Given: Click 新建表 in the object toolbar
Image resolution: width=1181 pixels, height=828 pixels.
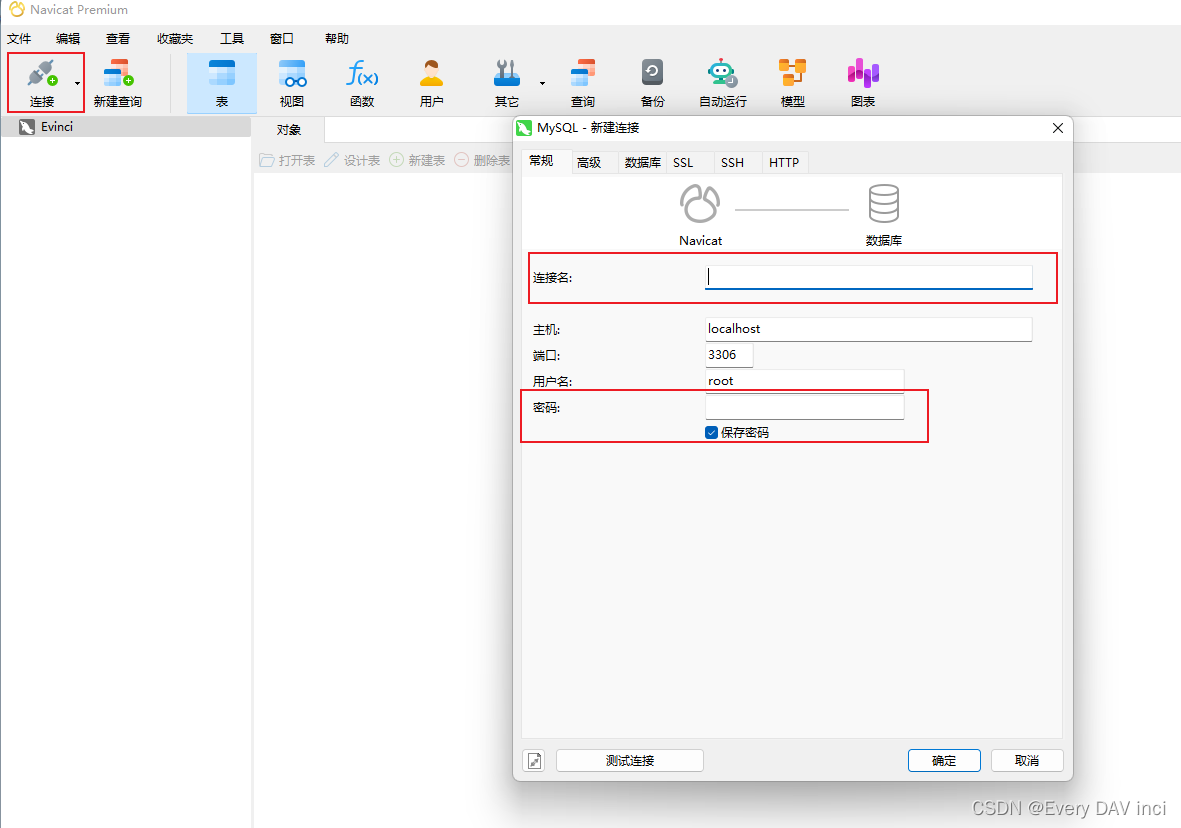Looking at the screenshot, I should [417, 160].
